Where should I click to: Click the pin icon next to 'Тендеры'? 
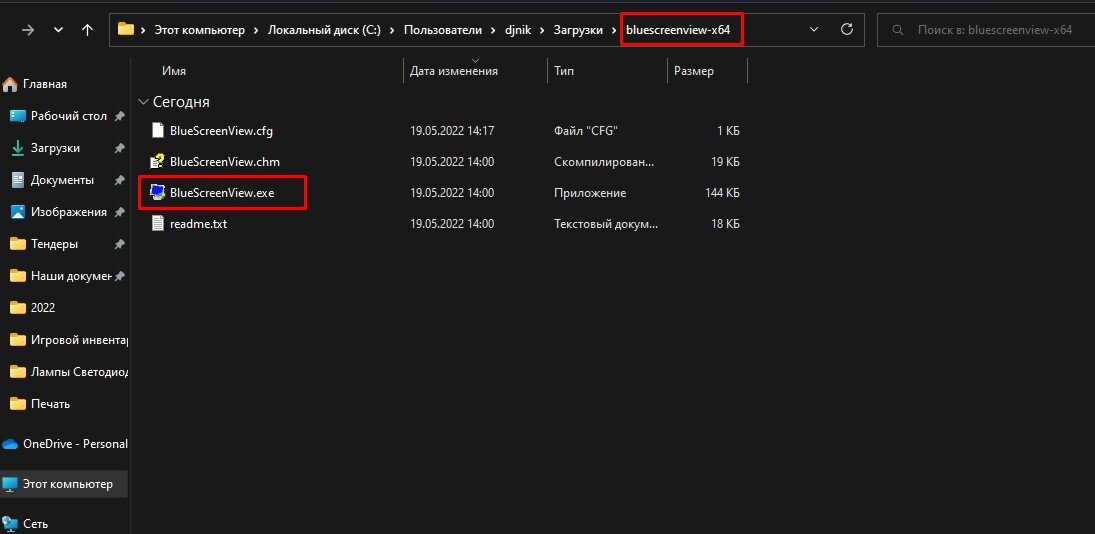[119, 244]
